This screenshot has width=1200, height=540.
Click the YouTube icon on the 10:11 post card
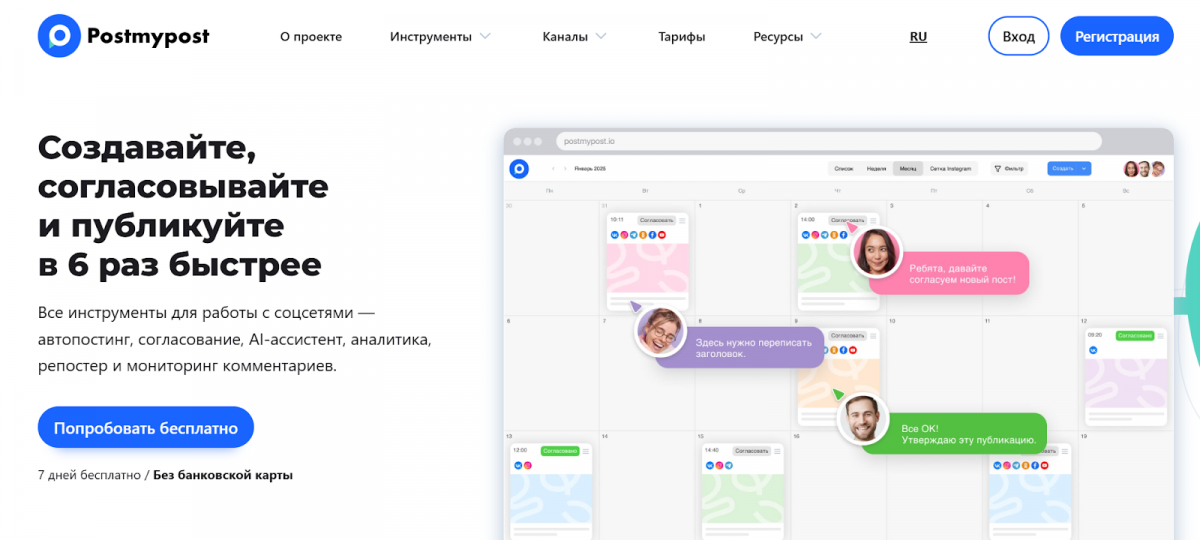[661, 235]
